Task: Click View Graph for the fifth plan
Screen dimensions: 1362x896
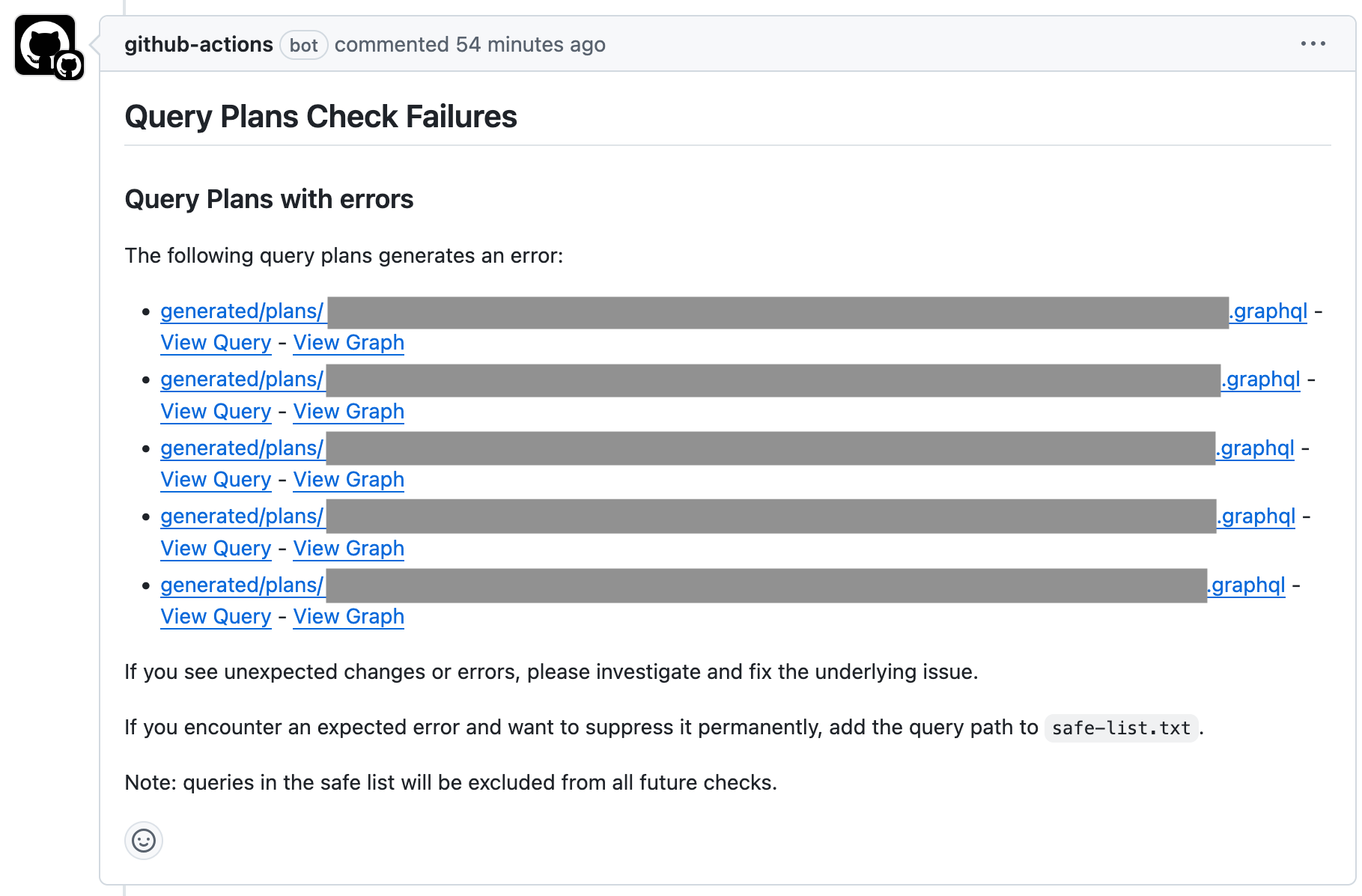Action: coord(348,617)
